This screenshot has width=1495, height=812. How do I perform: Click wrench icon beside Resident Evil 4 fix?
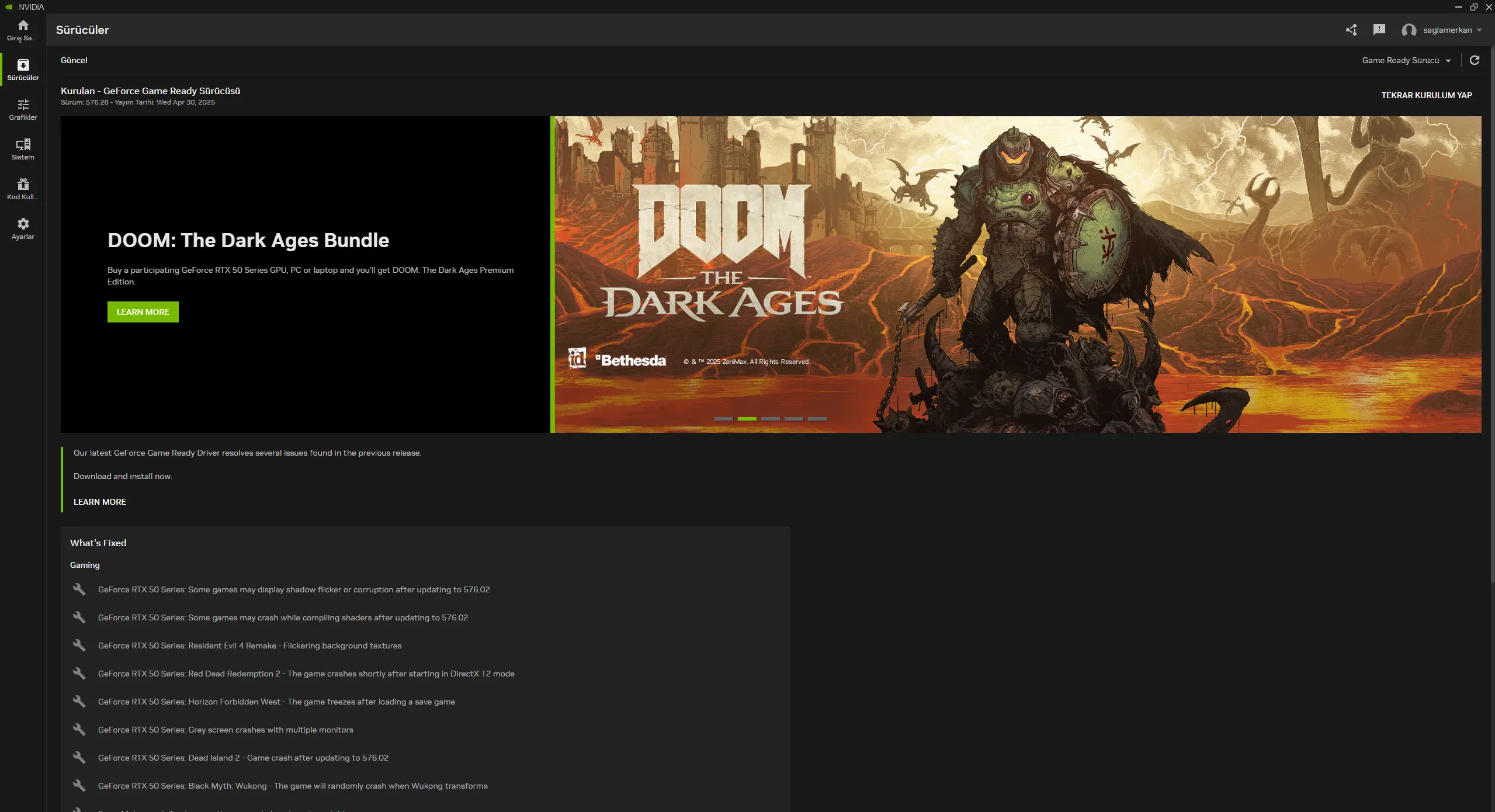point(79,646)
